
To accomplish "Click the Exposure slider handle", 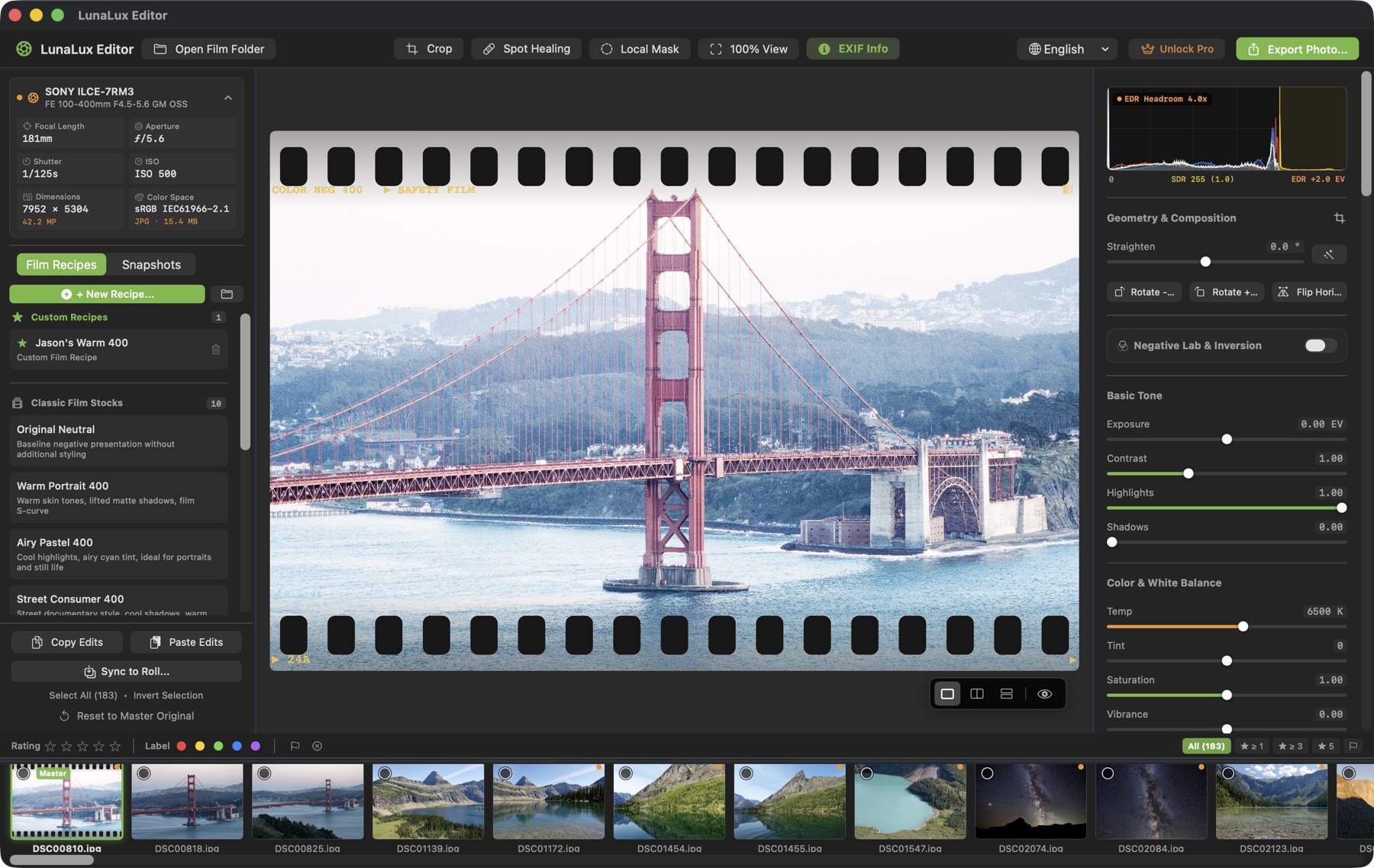I will (1227, 439).
